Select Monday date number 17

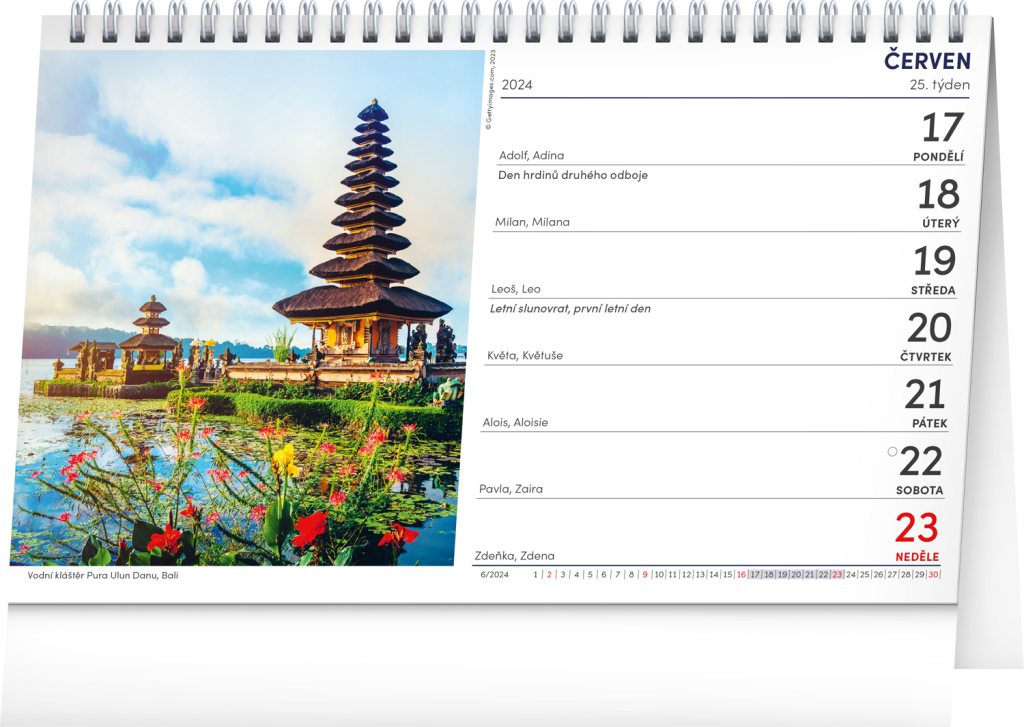coord(941,128)
